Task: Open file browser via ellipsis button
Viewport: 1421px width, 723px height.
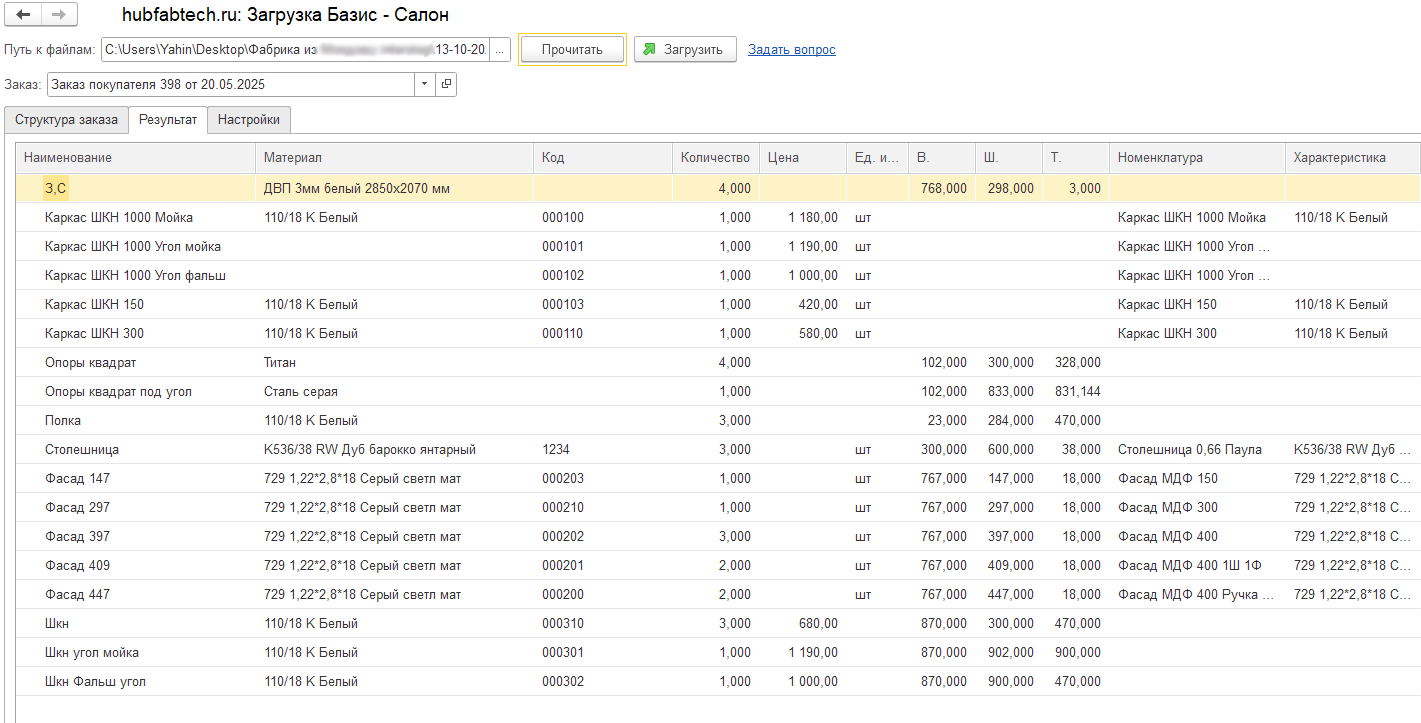Action: click(x=501, y=49)
